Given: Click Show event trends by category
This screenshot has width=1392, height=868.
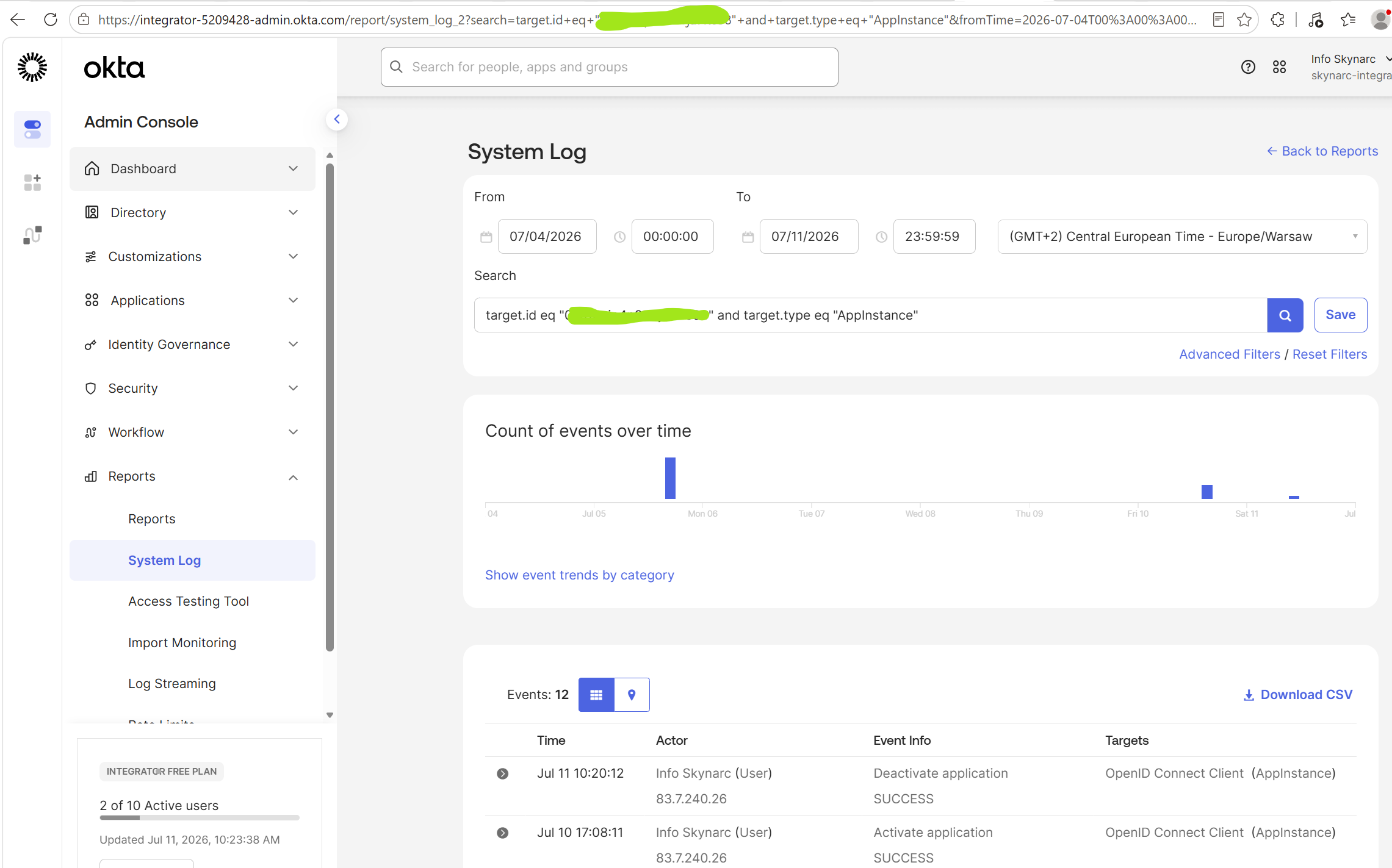Looking at the screenshot, I should point(580,575).
